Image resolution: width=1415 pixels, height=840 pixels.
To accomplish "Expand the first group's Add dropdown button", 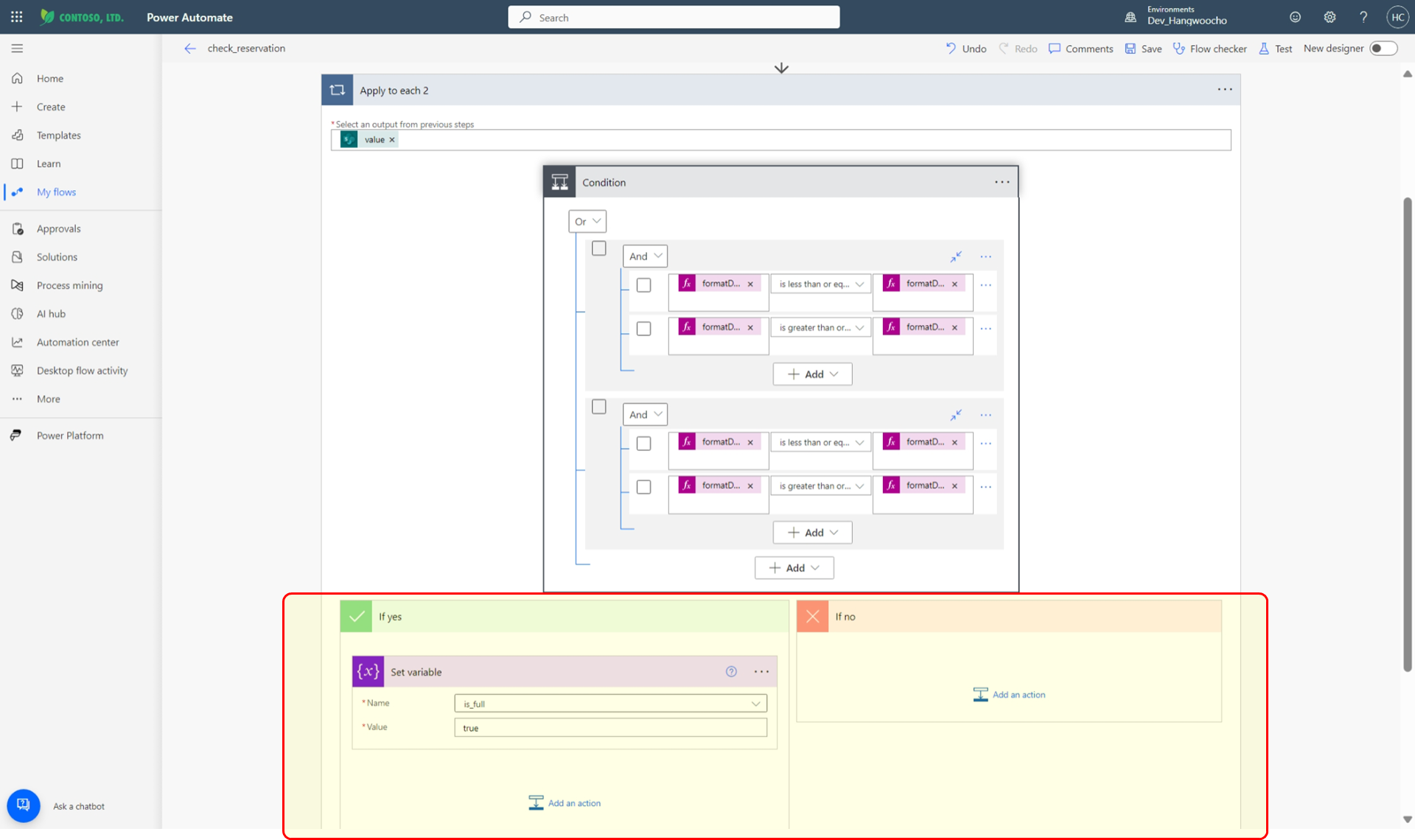I will click(x=812, y=374).
